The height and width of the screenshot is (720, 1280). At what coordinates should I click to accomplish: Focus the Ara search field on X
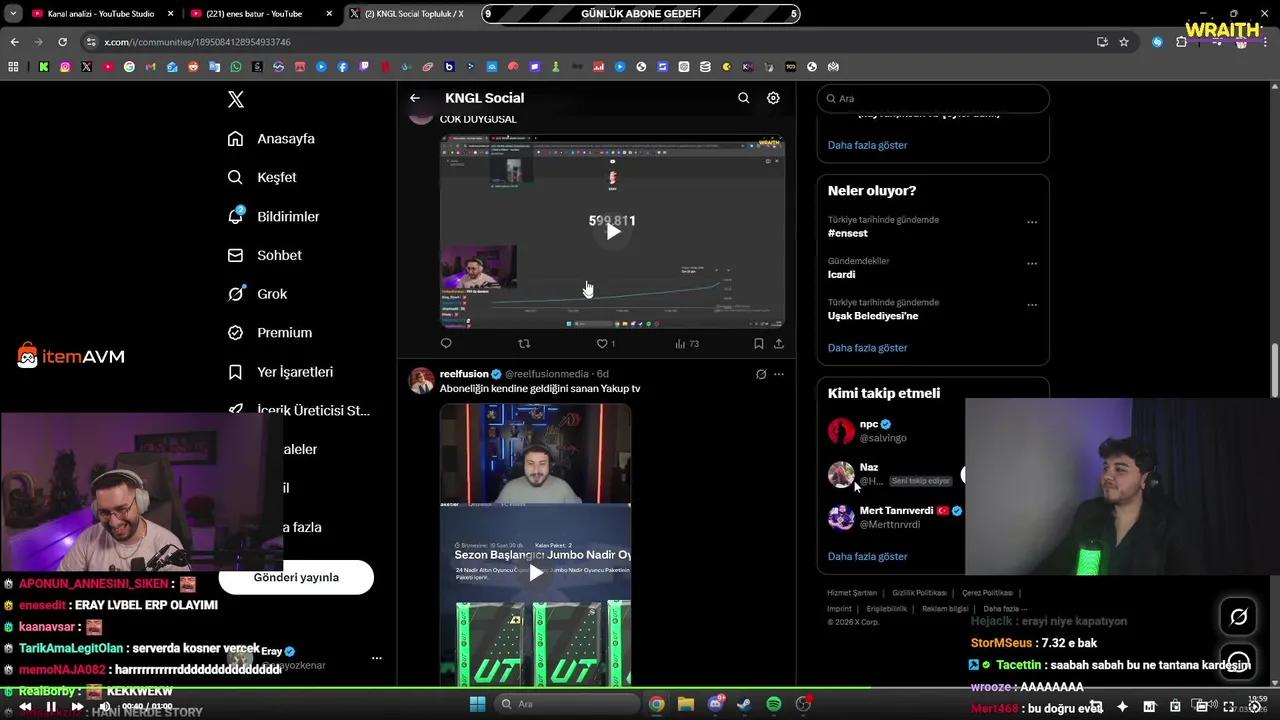pos(933,98)
